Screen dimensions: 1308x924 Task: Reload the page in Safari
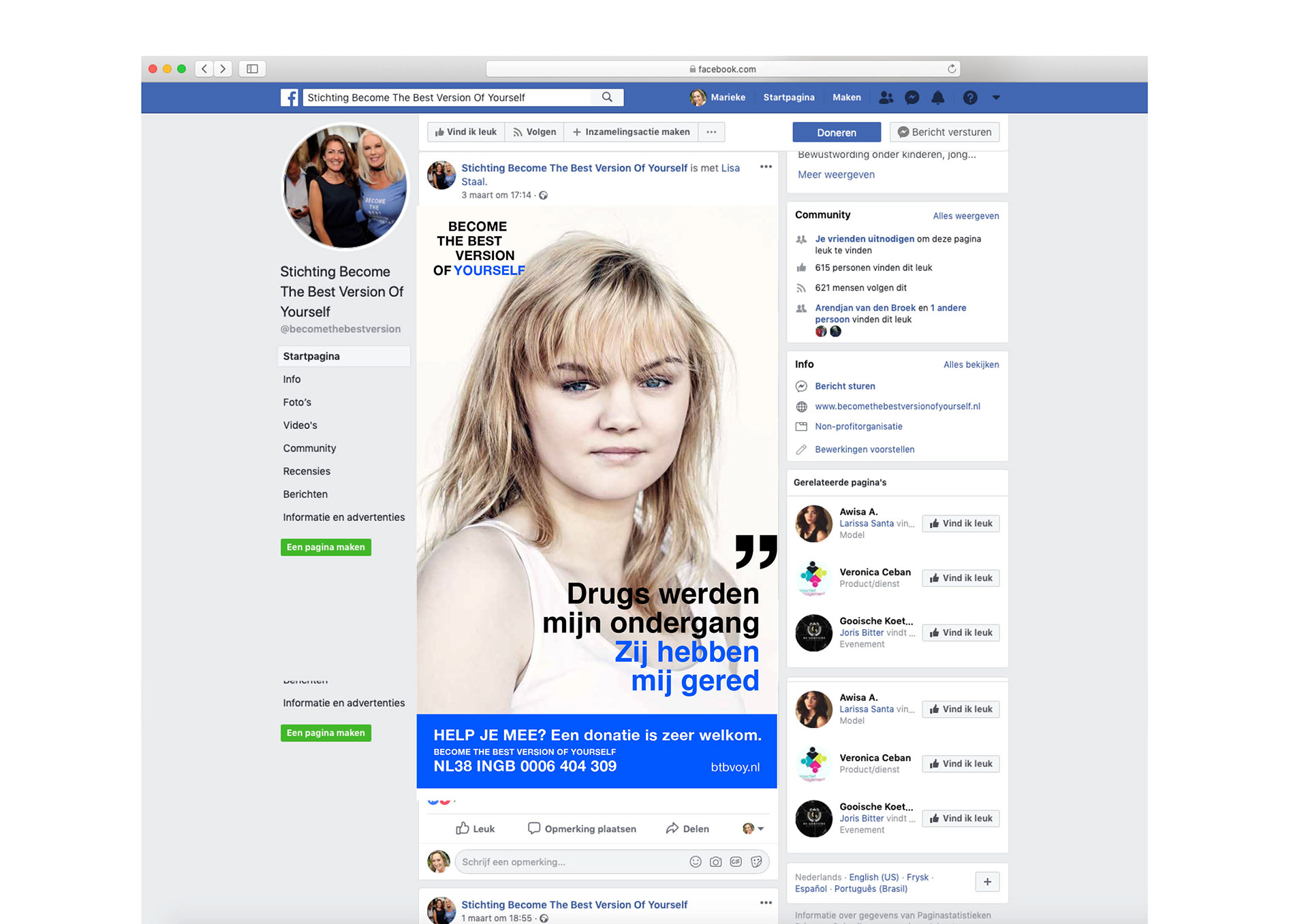(952, 69)
